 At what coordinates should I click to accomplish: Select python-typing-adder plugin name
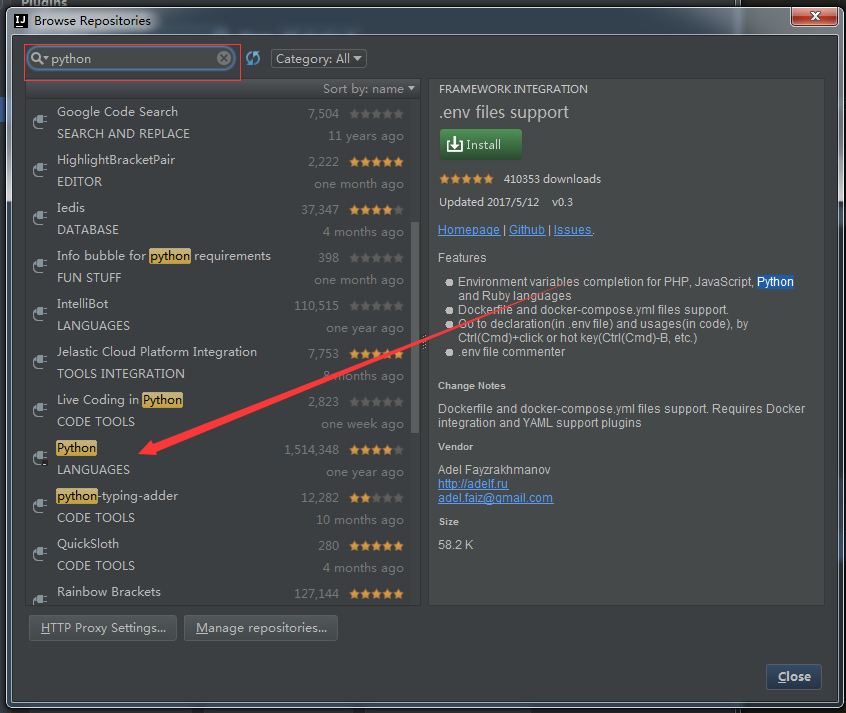(117, 496)
